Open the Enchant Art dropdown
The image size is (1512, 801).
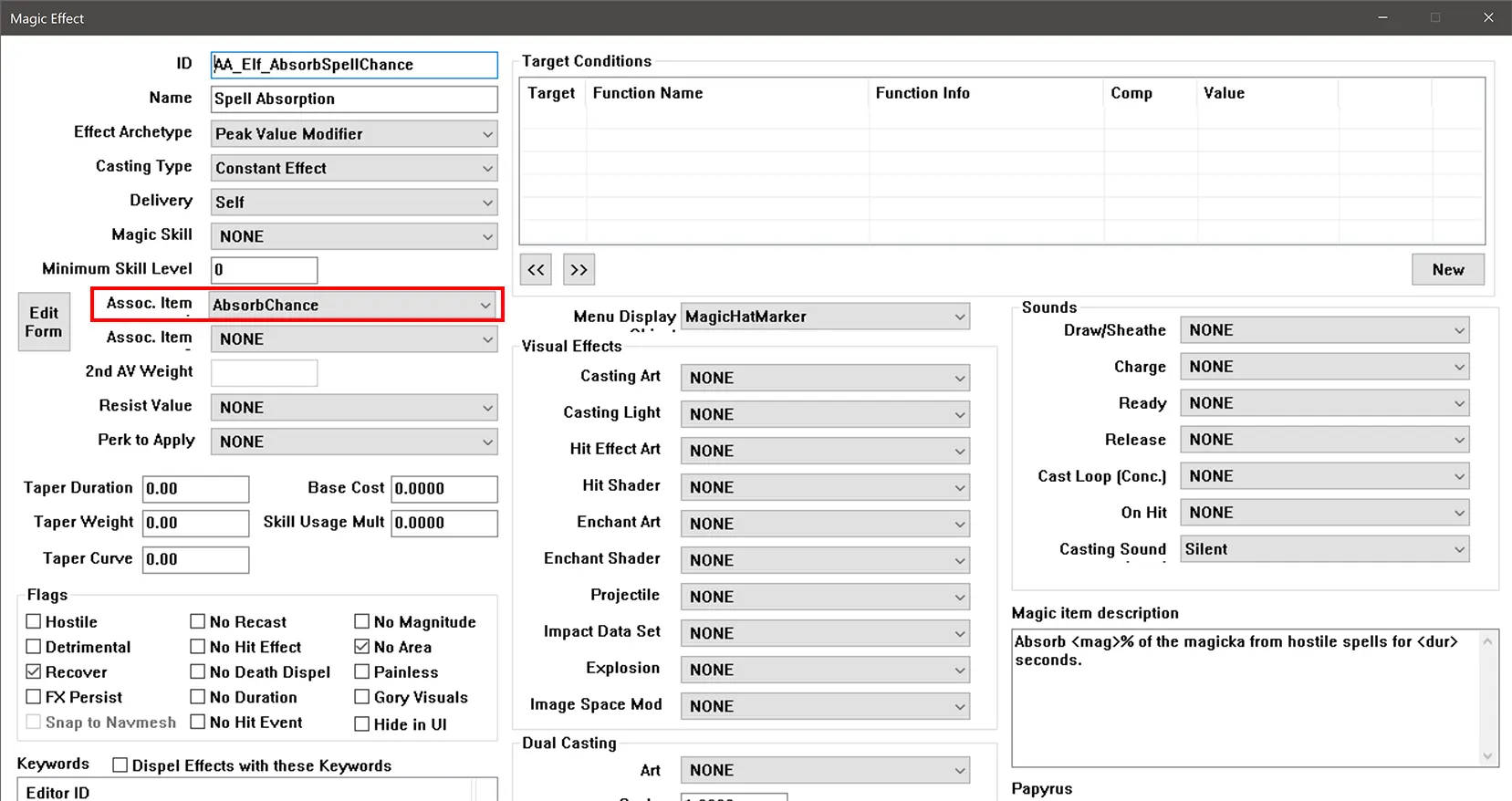point(826,524)
